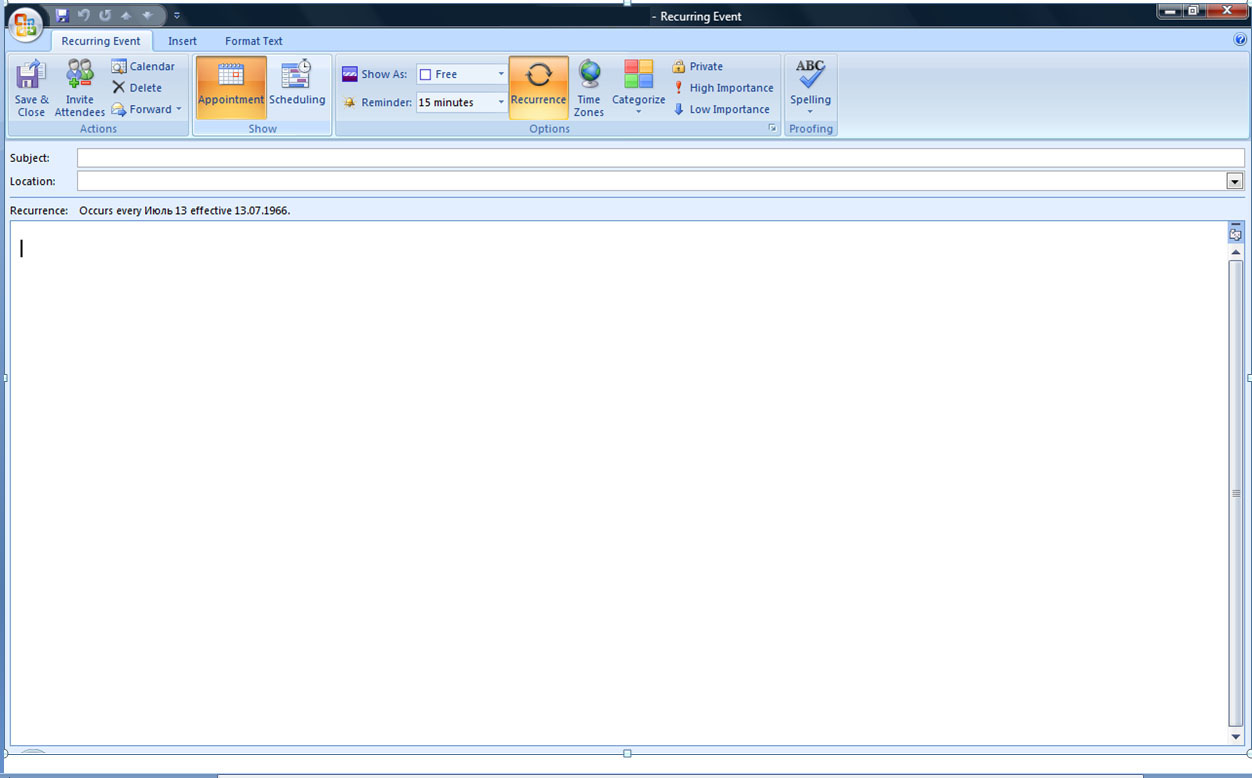Open the Categorize color menu

coord(638,88)
